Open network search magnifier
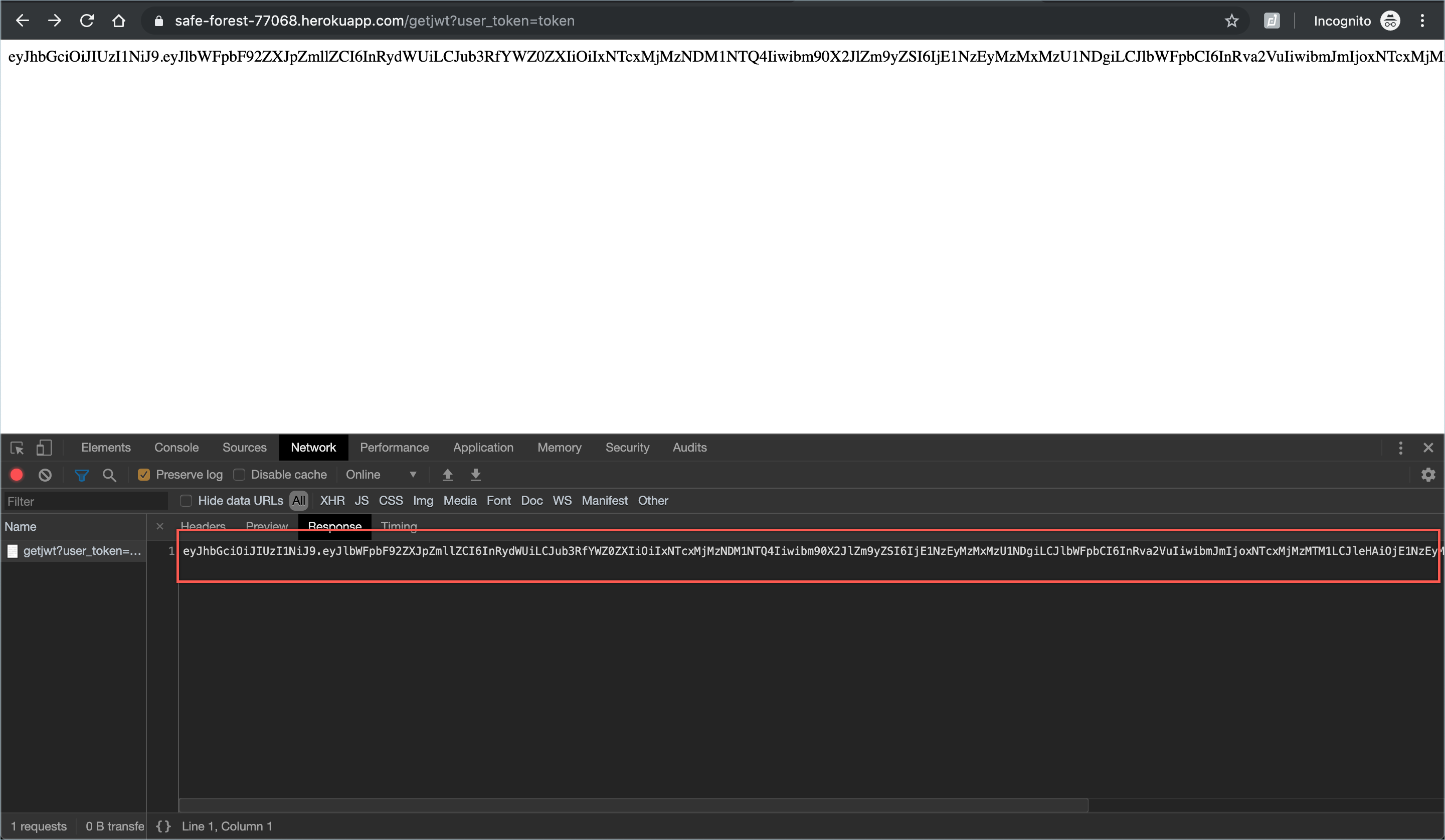Screen dimensions: 1445x840 pos(109,475)
